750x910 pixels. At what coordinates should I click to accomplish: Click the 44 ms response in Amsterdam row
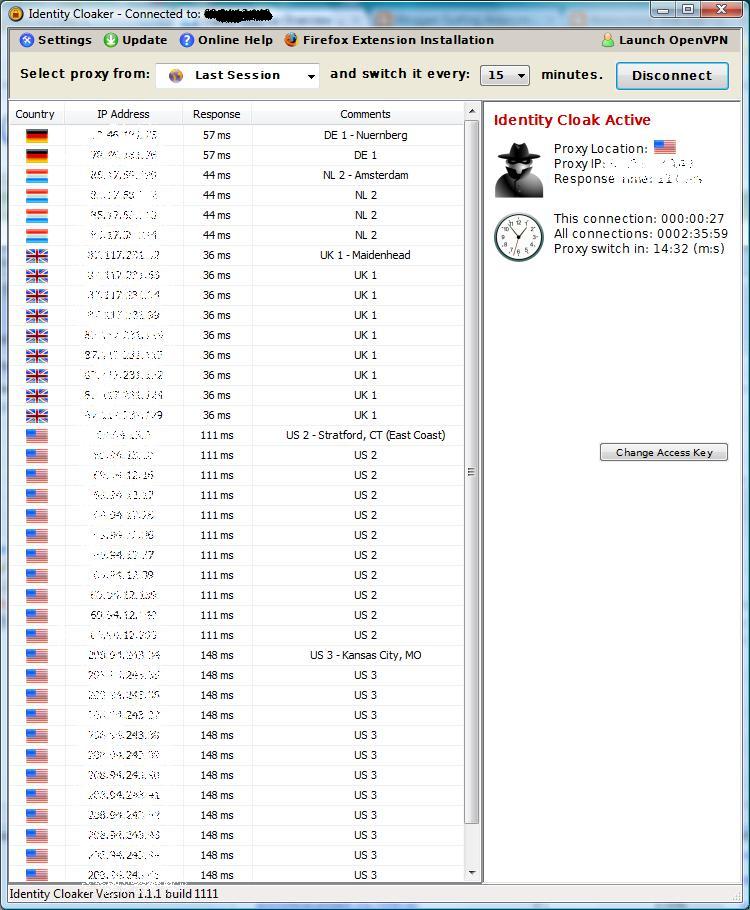(x=217, y=175)
